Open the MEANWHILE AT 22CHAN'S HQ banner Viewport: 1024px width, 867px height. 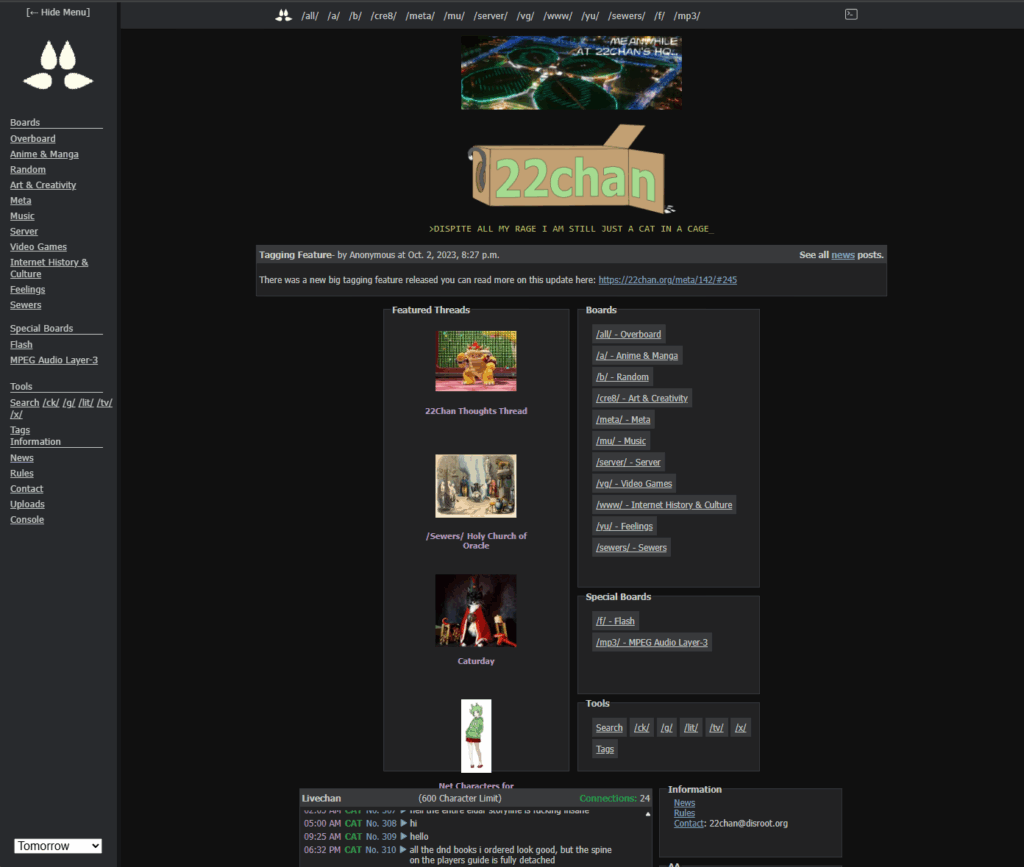571,72
